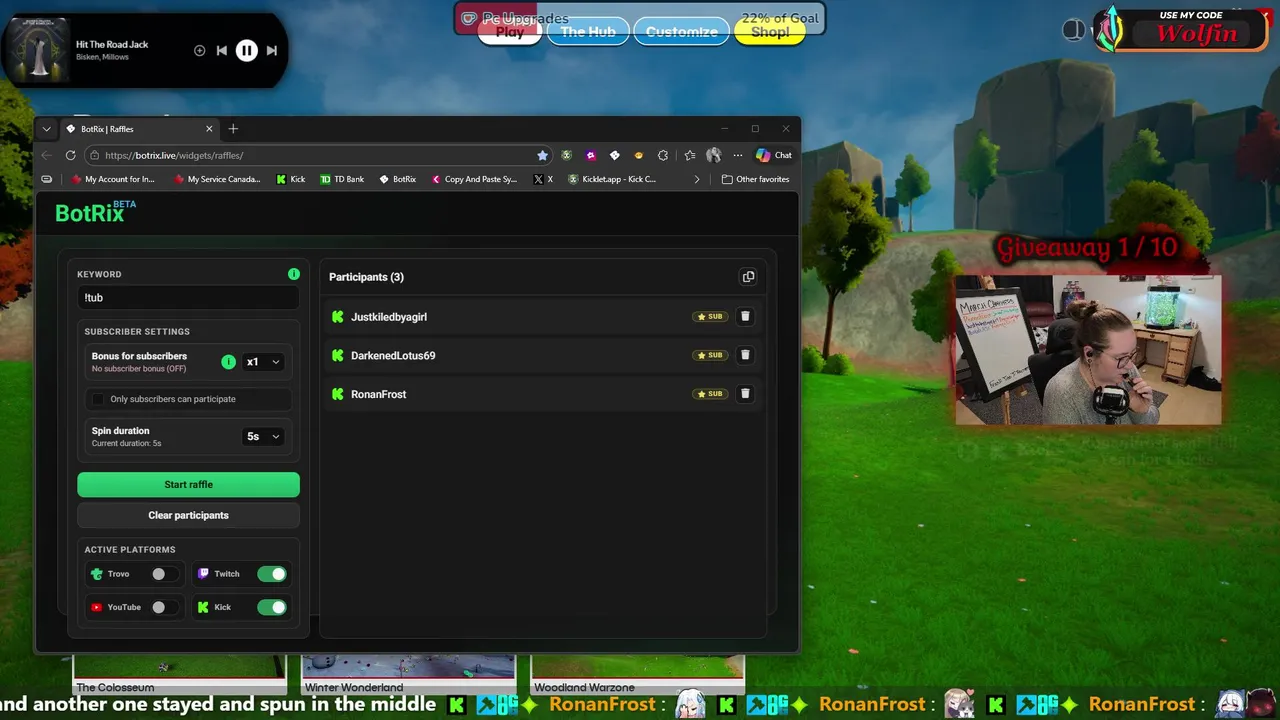Open browser settings and more menu
The width and height of the screenshot is (1280, 720).
click(738, 155)
